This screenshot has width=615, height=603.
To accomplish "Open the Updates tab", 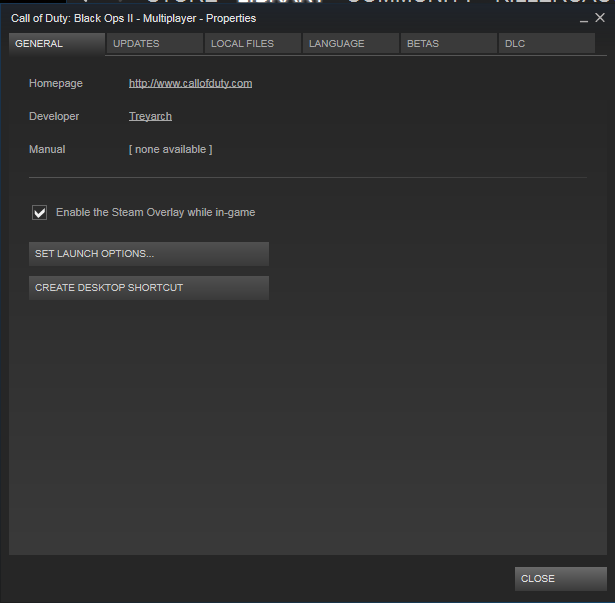I will pyautogui.click(x=155, y=44).
